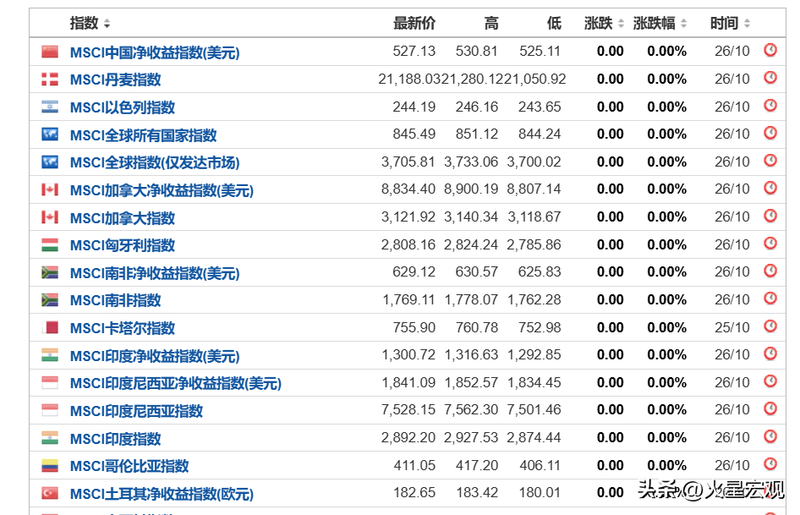Screen dimensions: 800x515
Task: Open the MSCI丹麦指数 link
Action: [115, 80]
